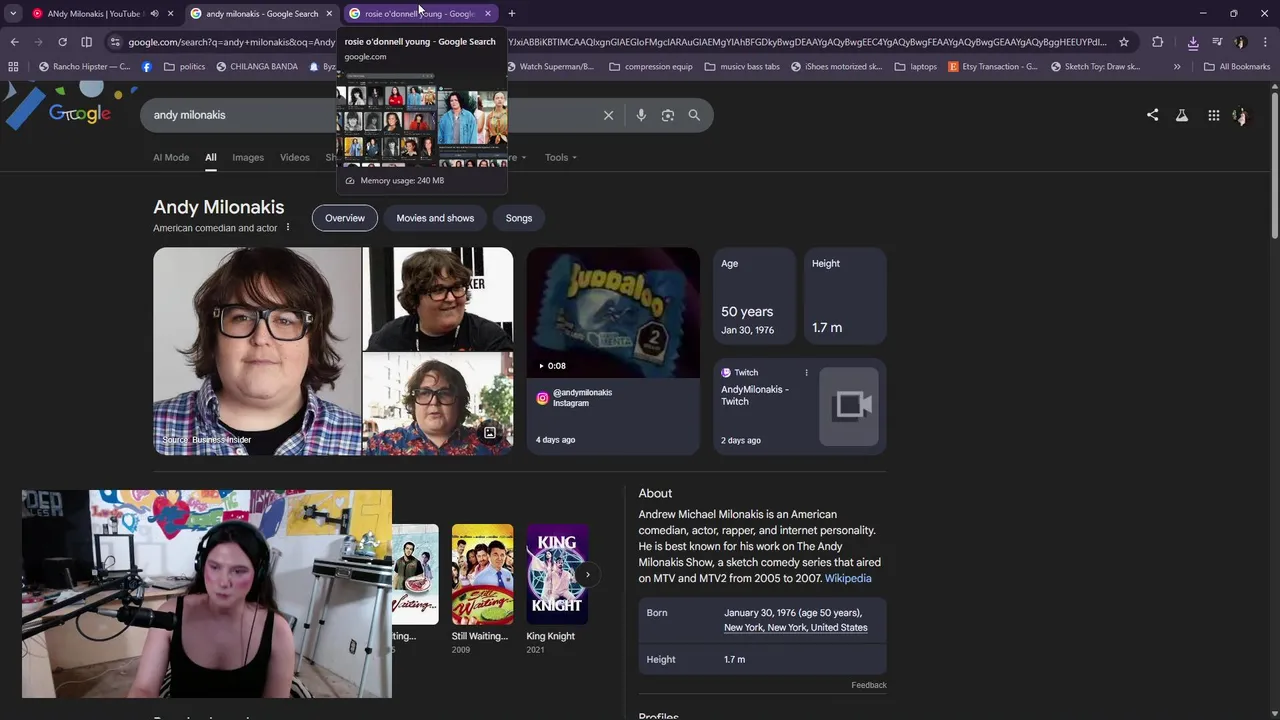Open the Rancho Hipster bookmark

pos(85,67)
